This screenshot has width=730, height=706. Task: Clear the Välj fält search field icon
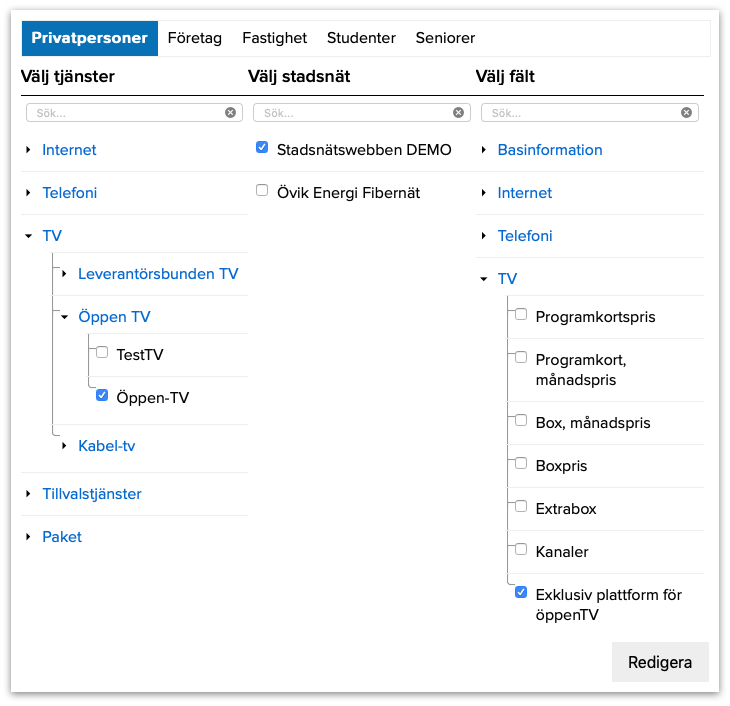pos(687,113)
